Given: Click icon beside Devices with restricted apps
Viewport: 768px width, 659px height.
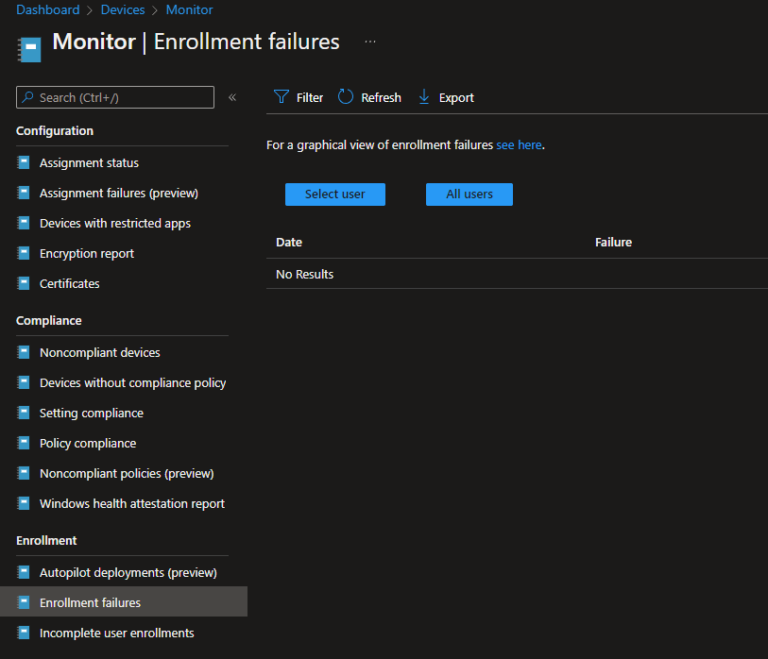Looking at the screenshot, I should (x=24, y=223).
